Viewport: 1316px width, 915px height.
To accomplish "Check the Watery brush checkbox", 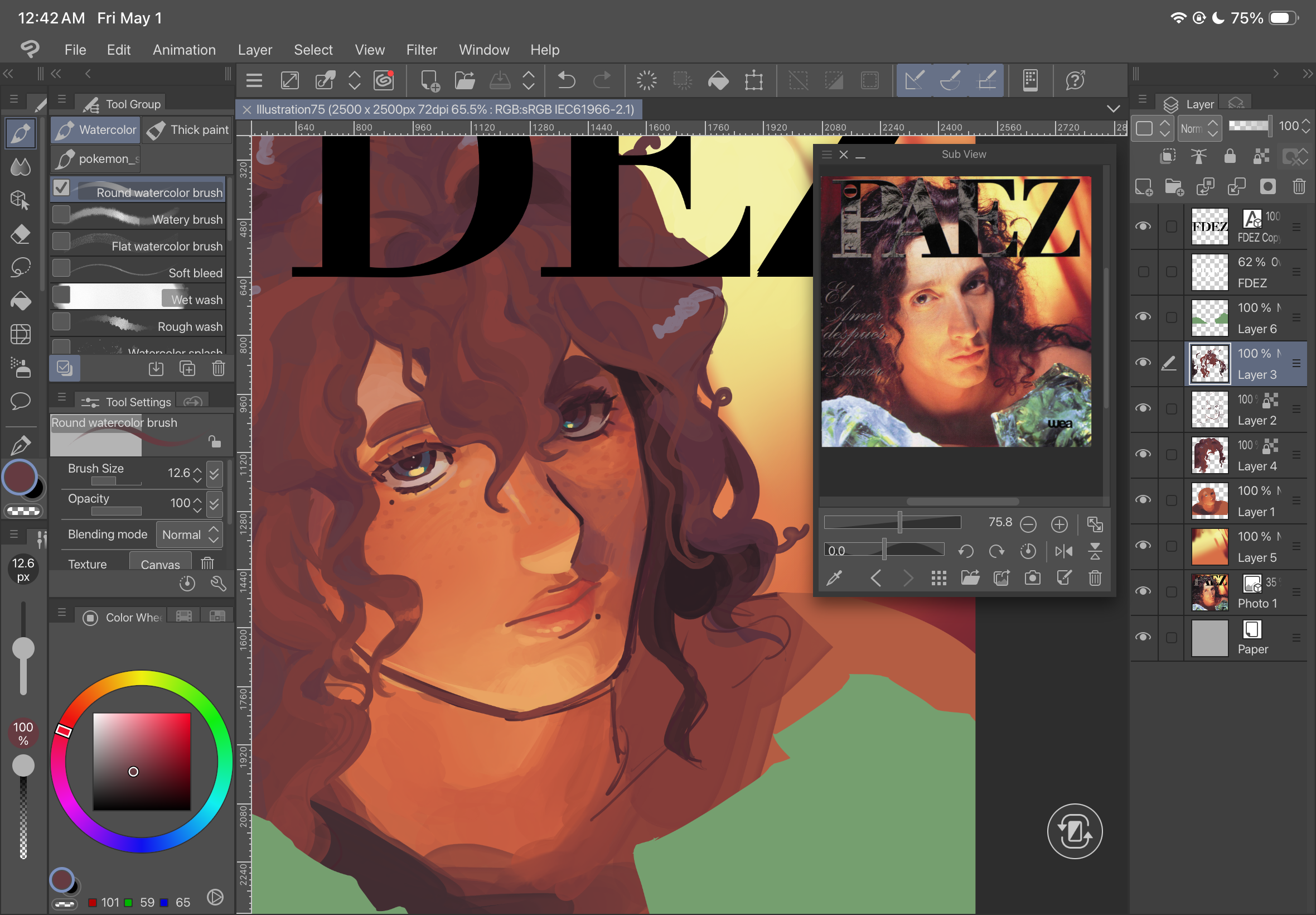I will pos(61,214).
